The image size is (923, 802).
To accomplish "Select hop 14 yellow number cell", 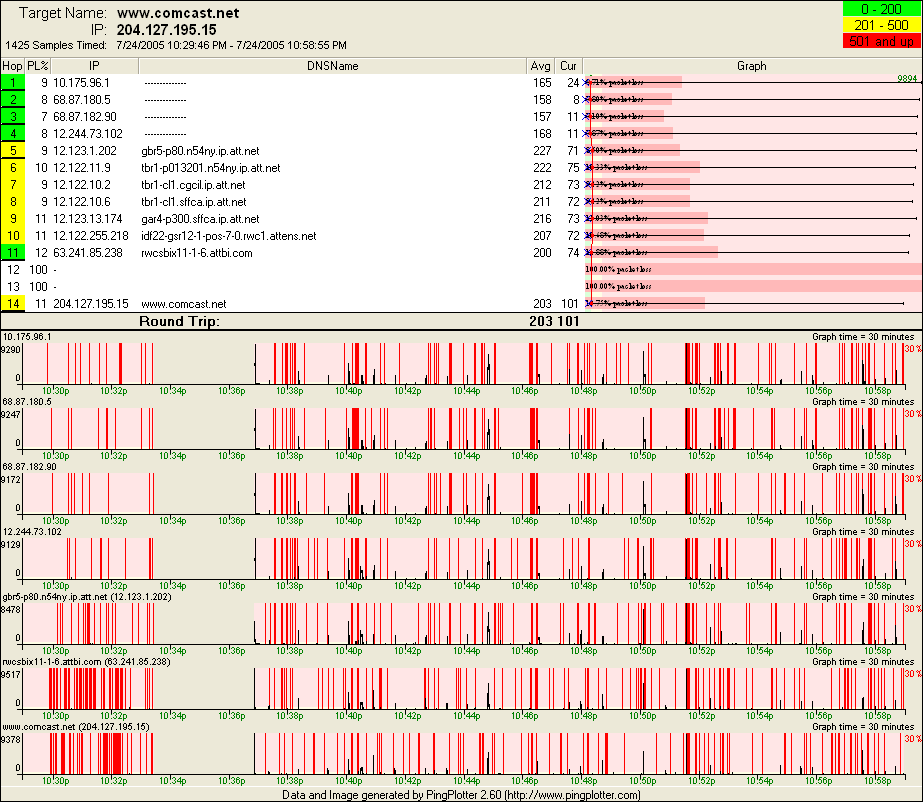I will pos(13,304).
